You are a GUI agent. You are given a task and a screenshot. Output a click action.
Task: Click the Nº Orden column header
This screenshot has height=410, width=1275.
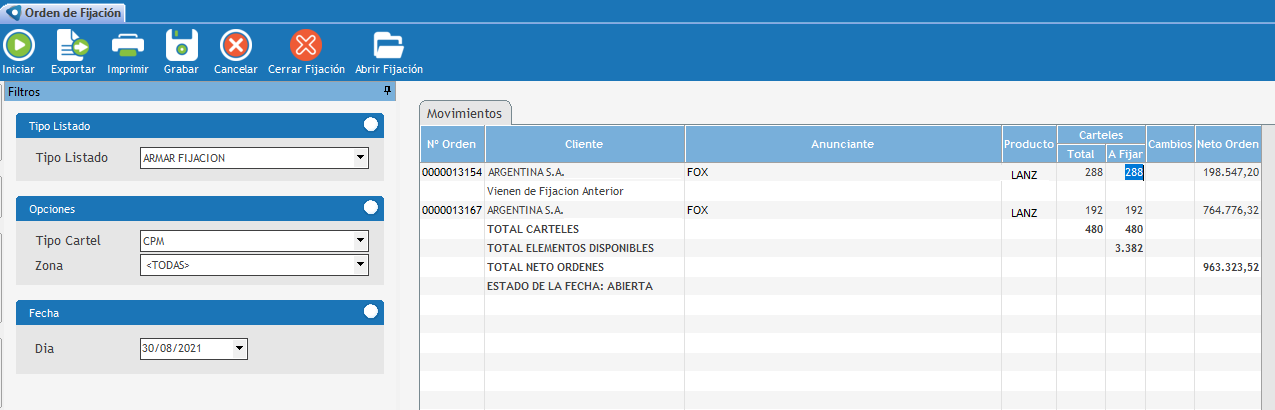451,144
